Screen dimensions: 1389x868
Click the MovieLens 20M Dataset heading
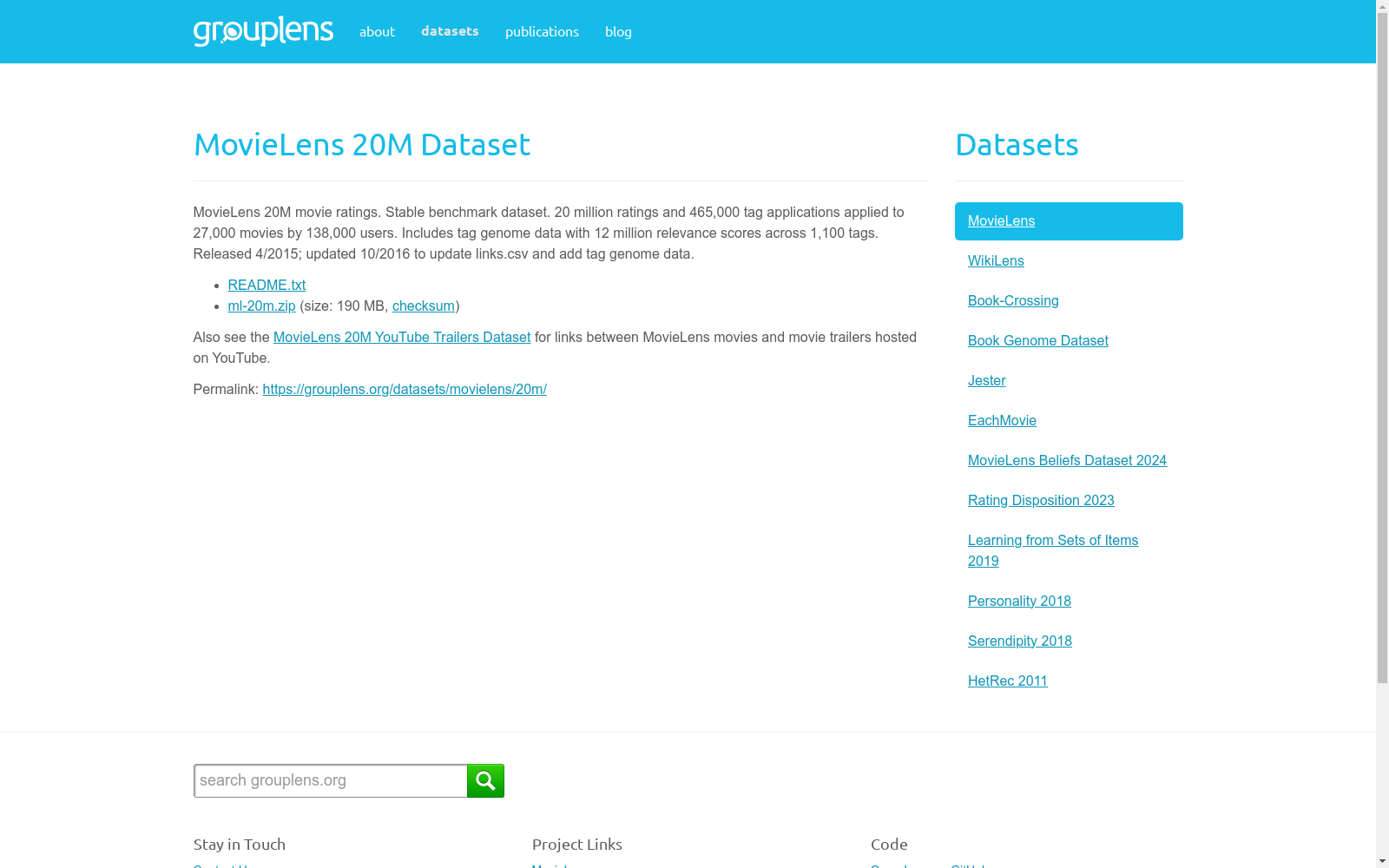click(x=361, y=144)
